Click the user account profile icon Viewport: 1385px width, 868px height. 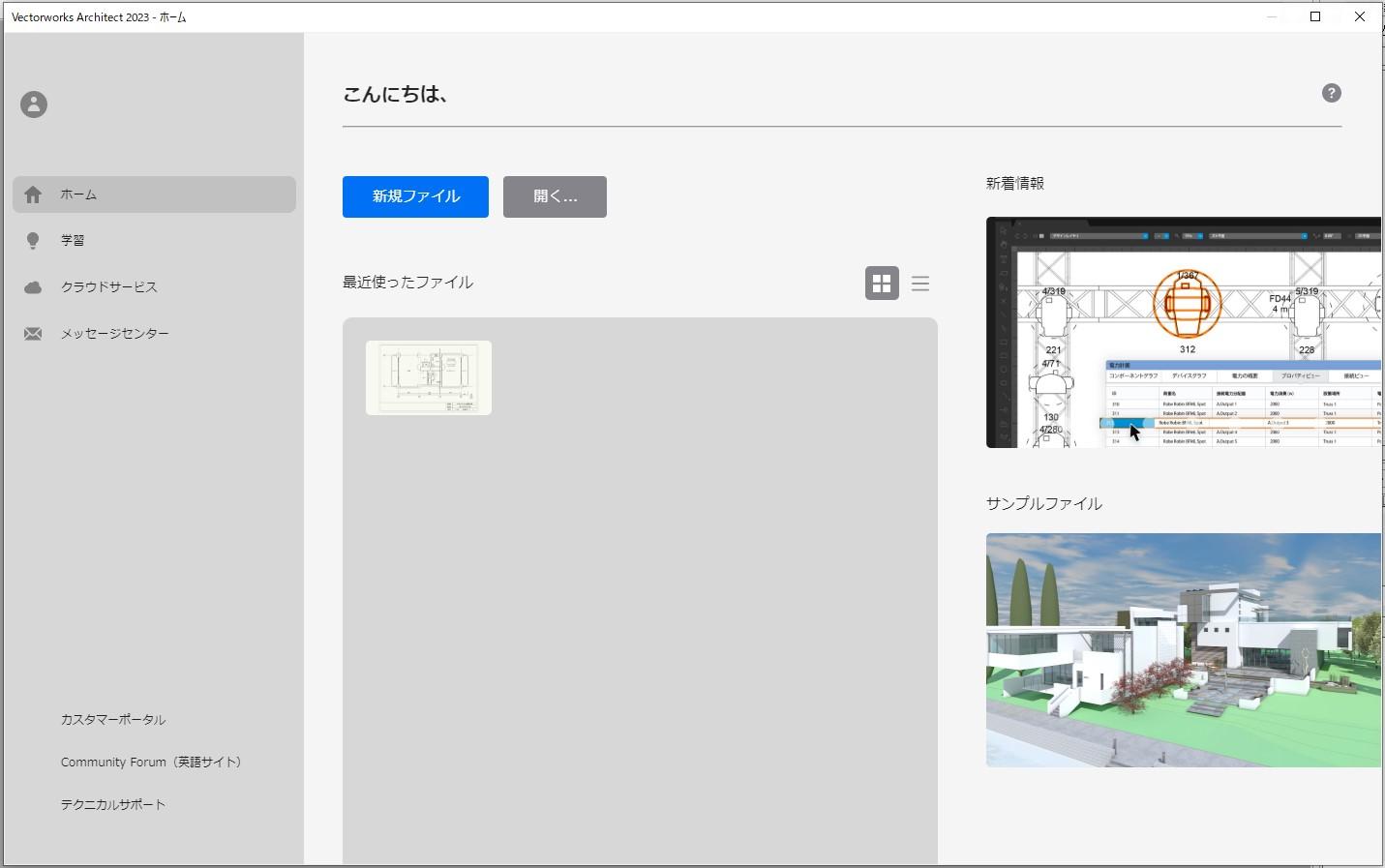[x=34, y=105]
